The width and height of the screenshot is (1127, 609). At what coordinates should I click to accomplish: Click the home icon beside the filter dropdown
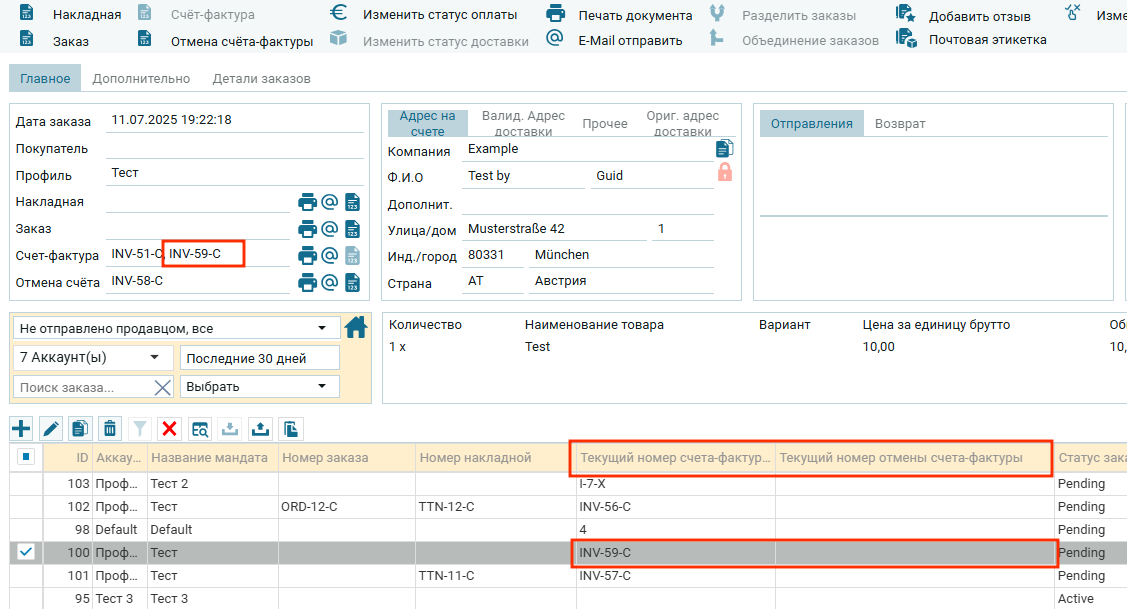pos(356,327)
